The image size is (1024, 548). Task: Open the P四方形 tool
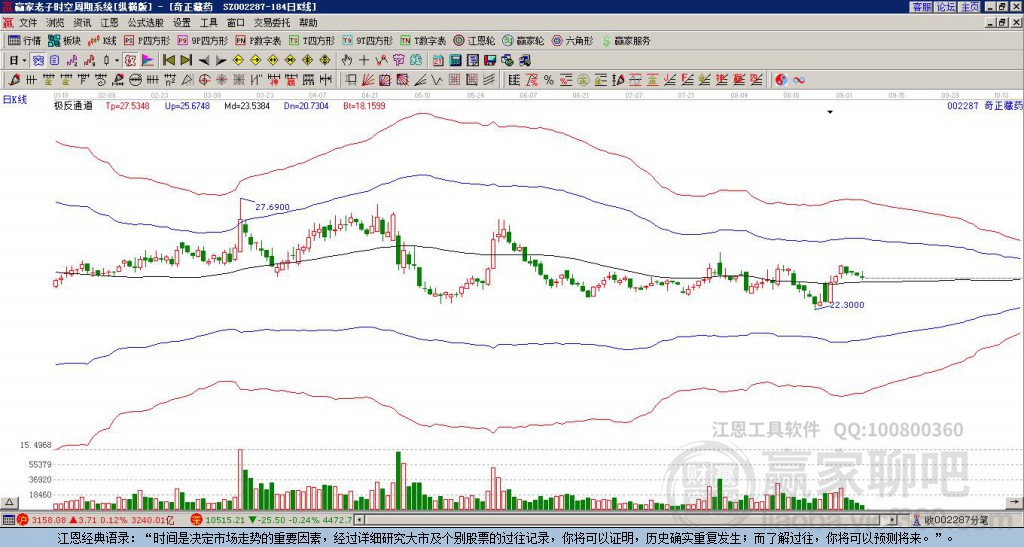pos(147,40)
